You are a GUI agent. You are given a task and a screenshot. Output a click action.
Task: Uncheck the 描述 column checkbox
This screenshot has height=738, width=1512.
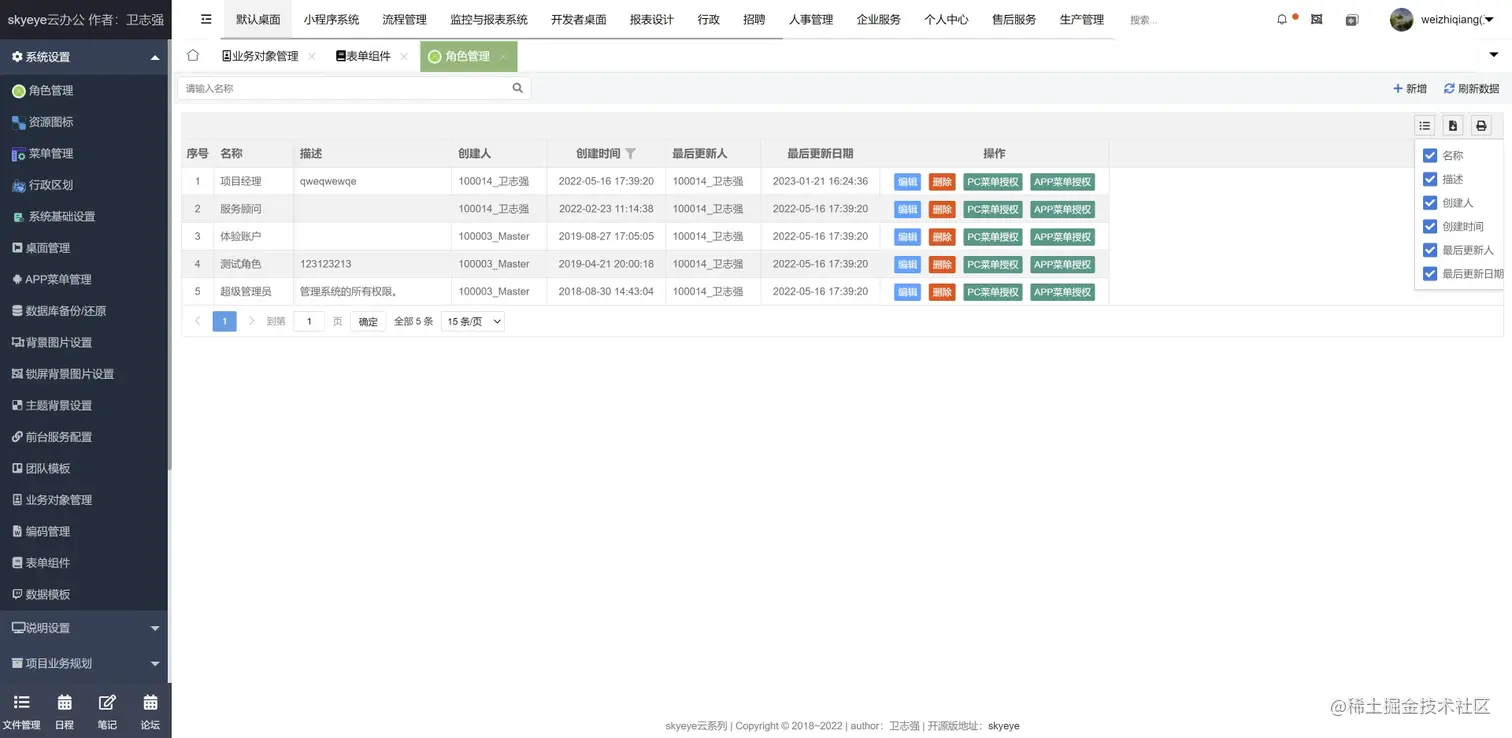click(x=1430, y=179)
